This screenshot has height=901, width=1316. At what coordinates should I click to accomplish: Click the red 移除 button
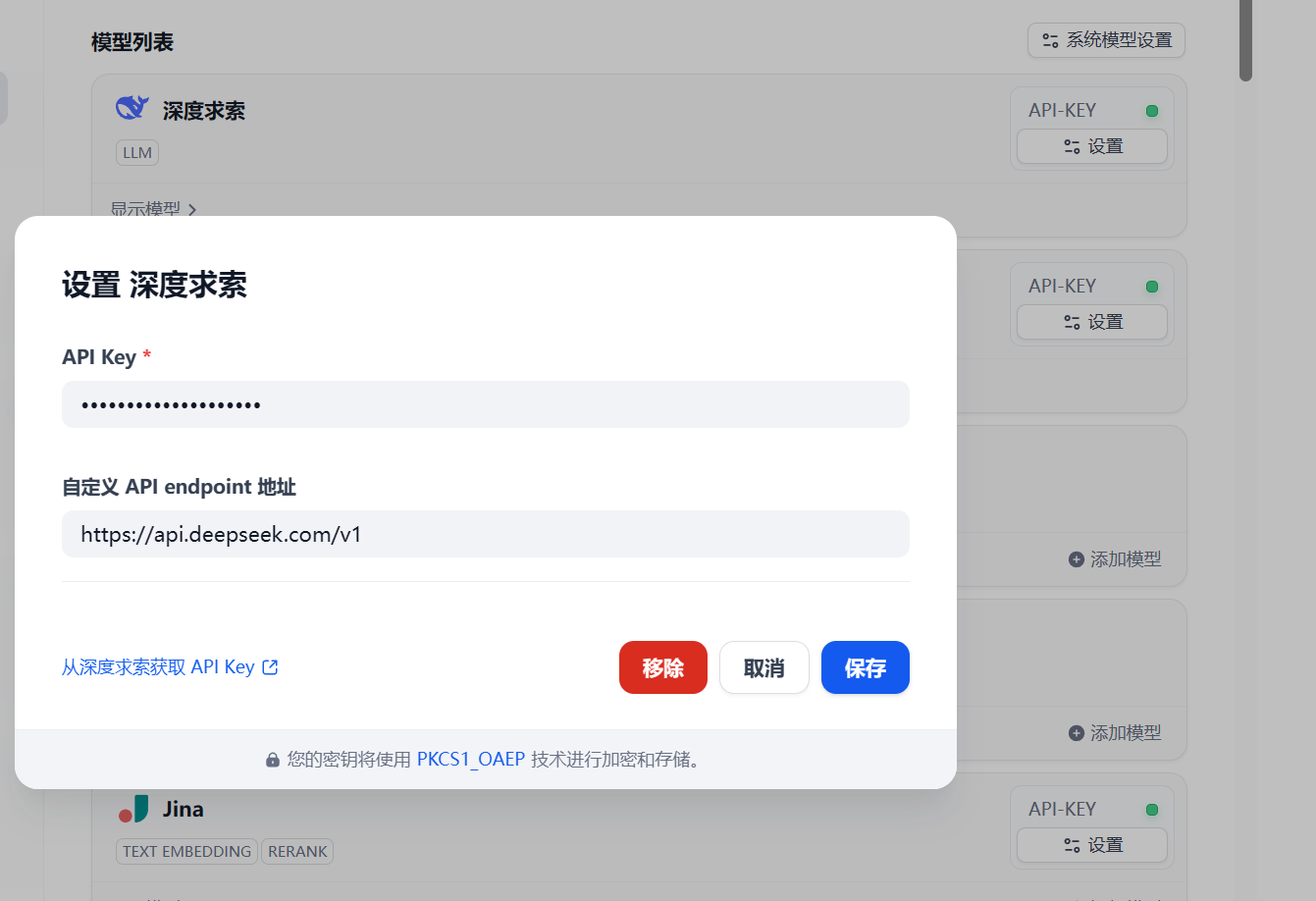coord(662,667)
